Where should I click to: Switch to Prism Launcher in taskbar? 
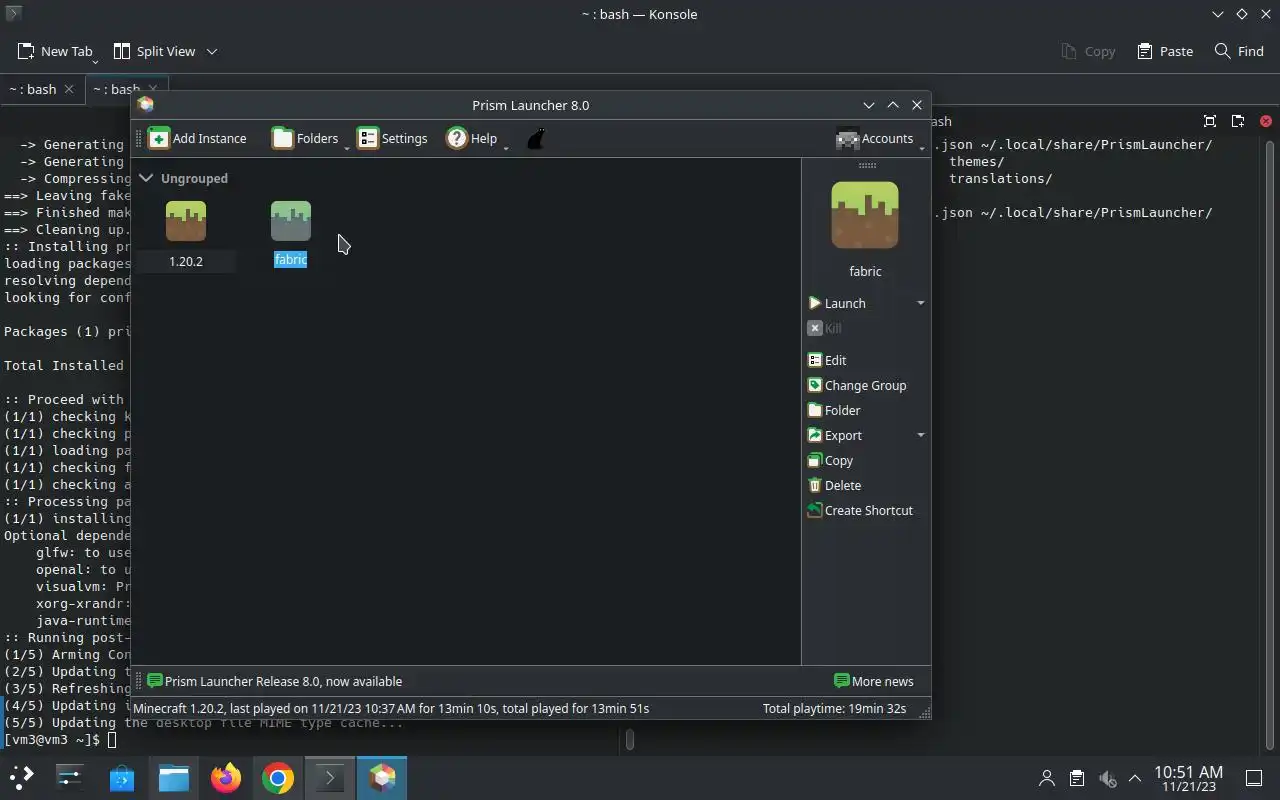pos(382,777)
